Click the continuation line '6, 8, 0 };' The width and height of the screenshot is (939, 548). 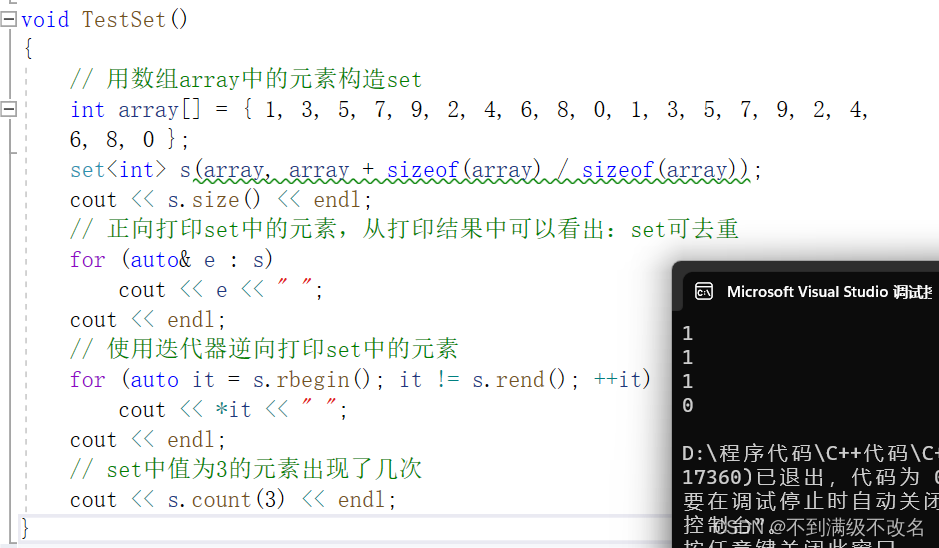click(x=129, y=140)
